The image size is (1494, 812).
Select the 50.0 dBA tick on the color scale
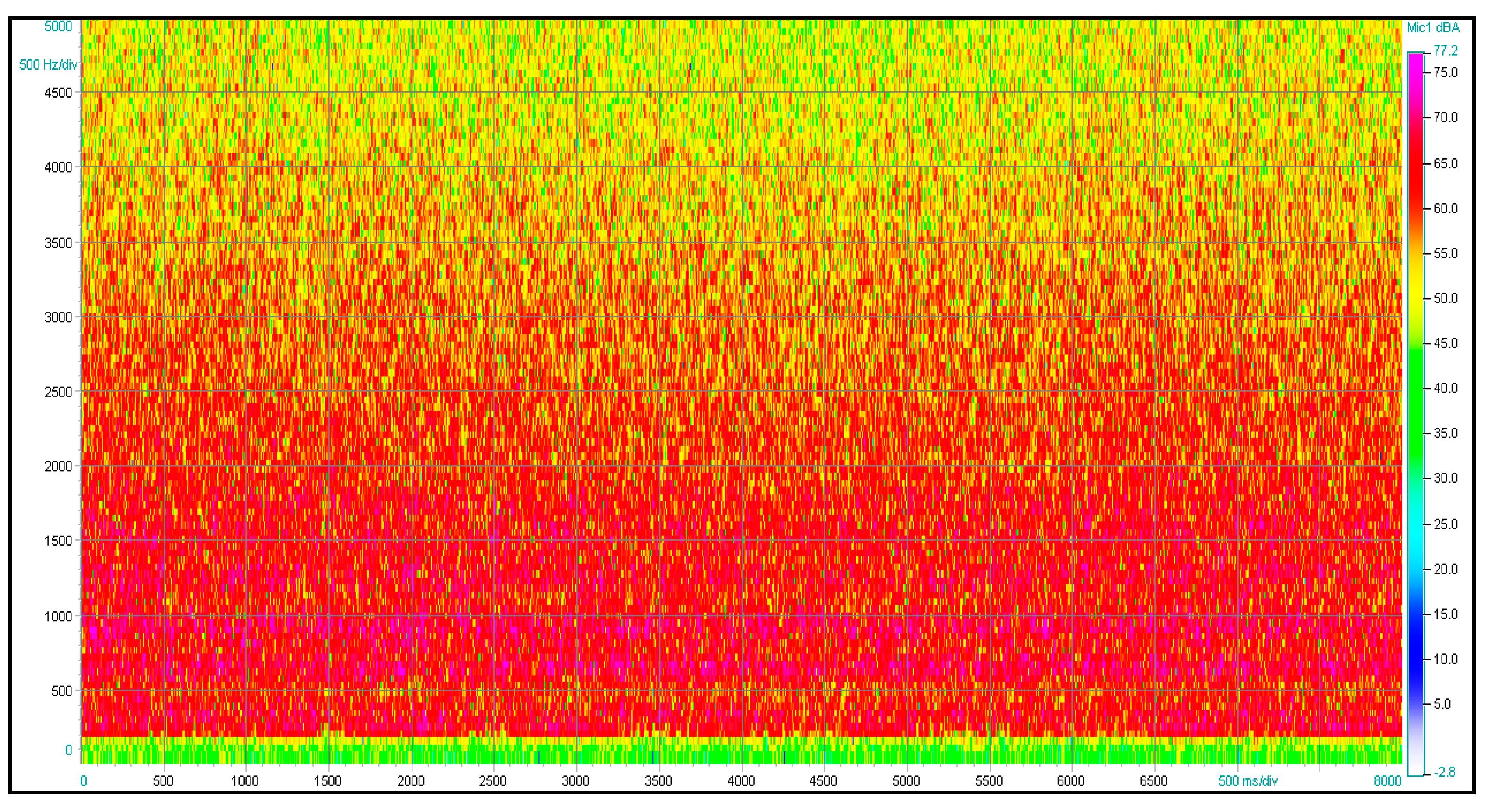pyautogui.click(x=1445, y=298)
